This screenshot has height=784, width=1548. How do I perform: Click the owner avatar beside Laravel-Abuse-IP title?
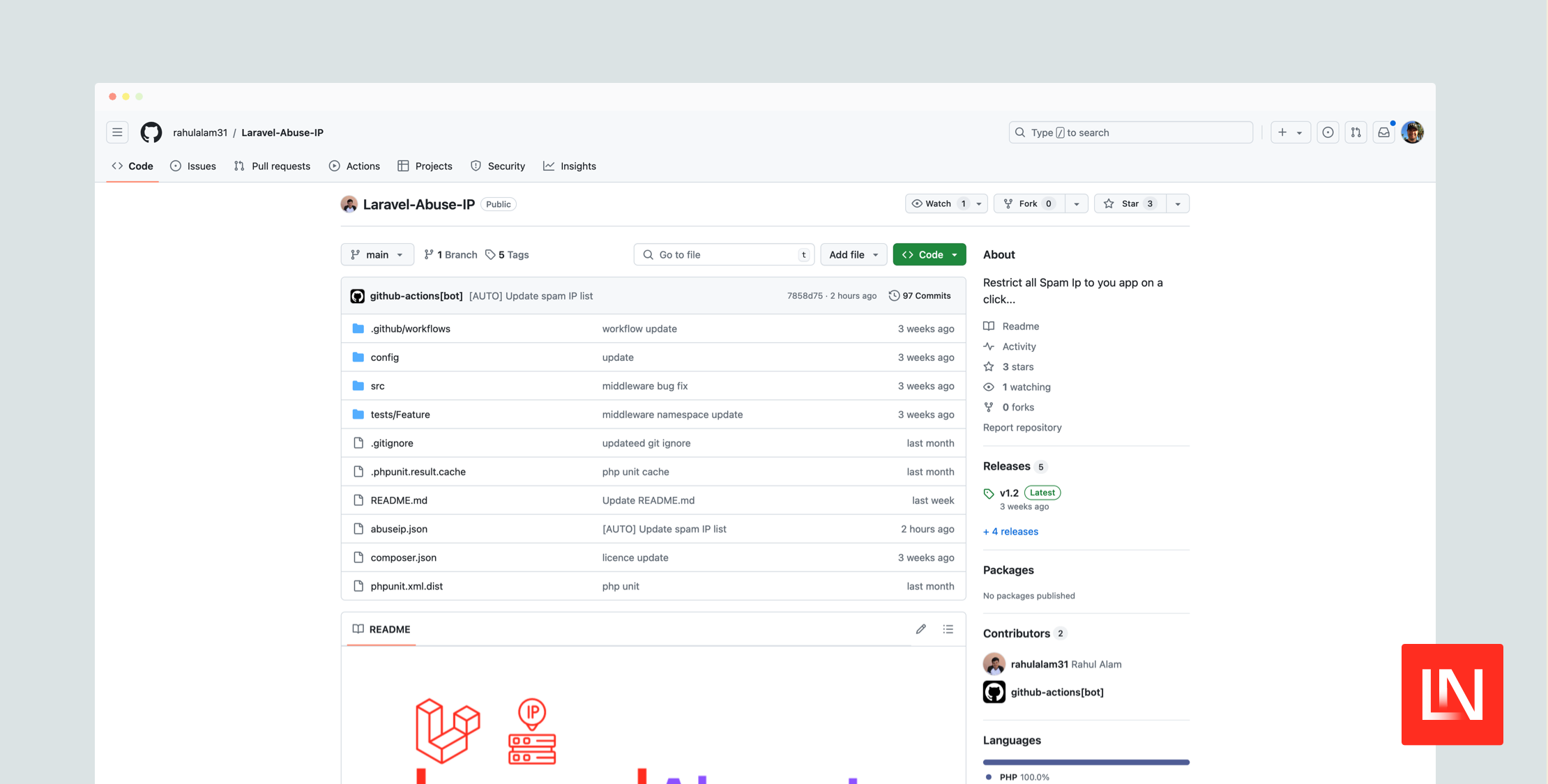point(349,204)
